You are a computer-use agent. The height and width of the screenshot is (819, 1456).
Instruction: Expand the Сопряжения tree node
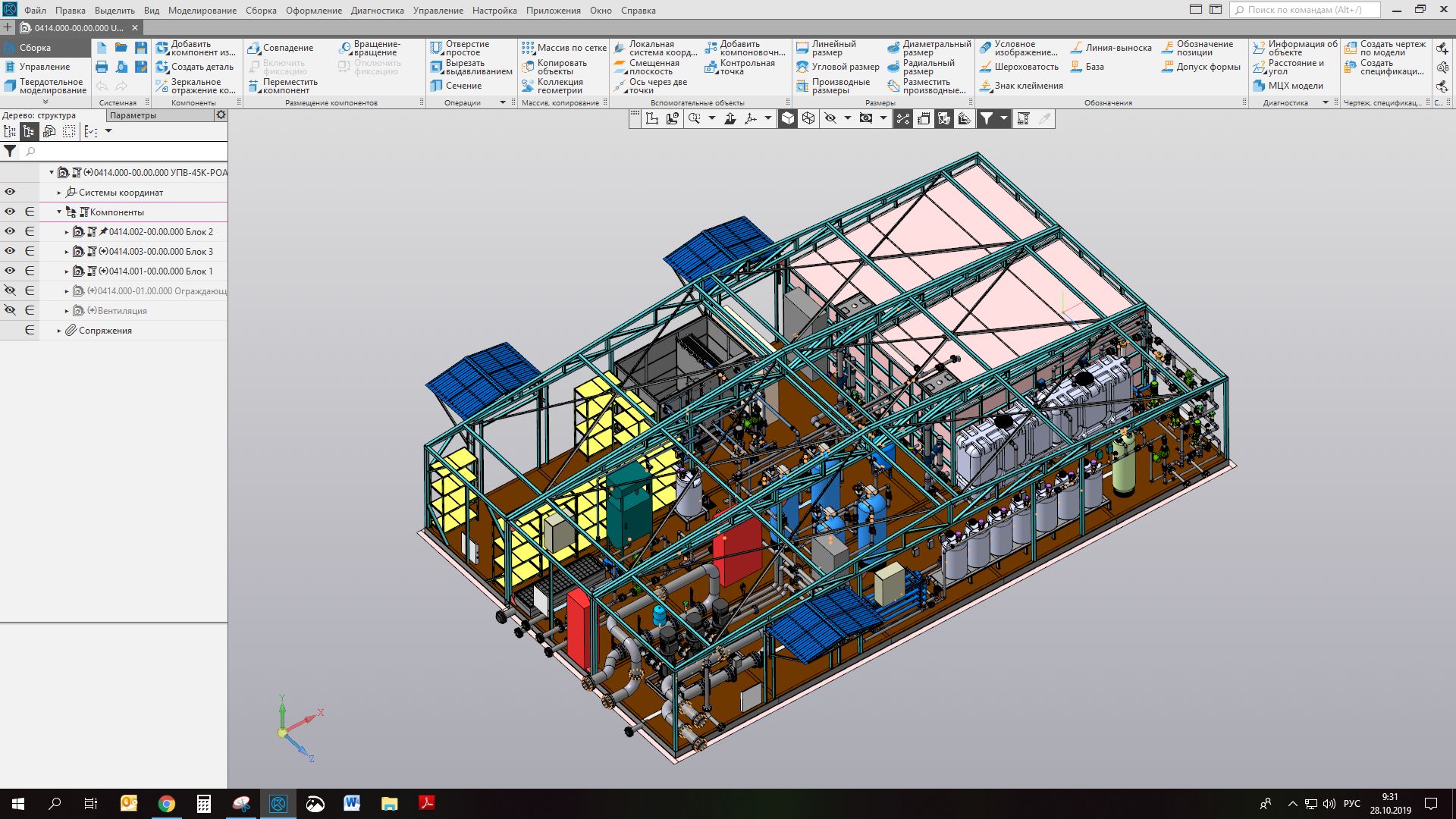point(59,331)
